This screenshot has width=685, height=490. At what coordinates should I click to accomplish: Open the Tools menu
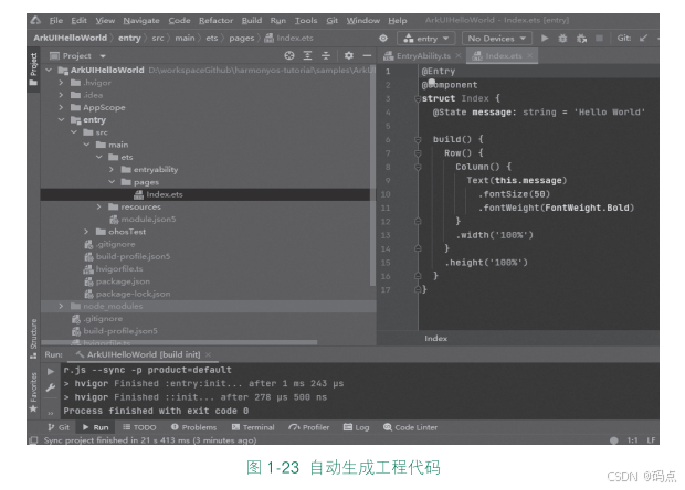click(x=306, y=21)
